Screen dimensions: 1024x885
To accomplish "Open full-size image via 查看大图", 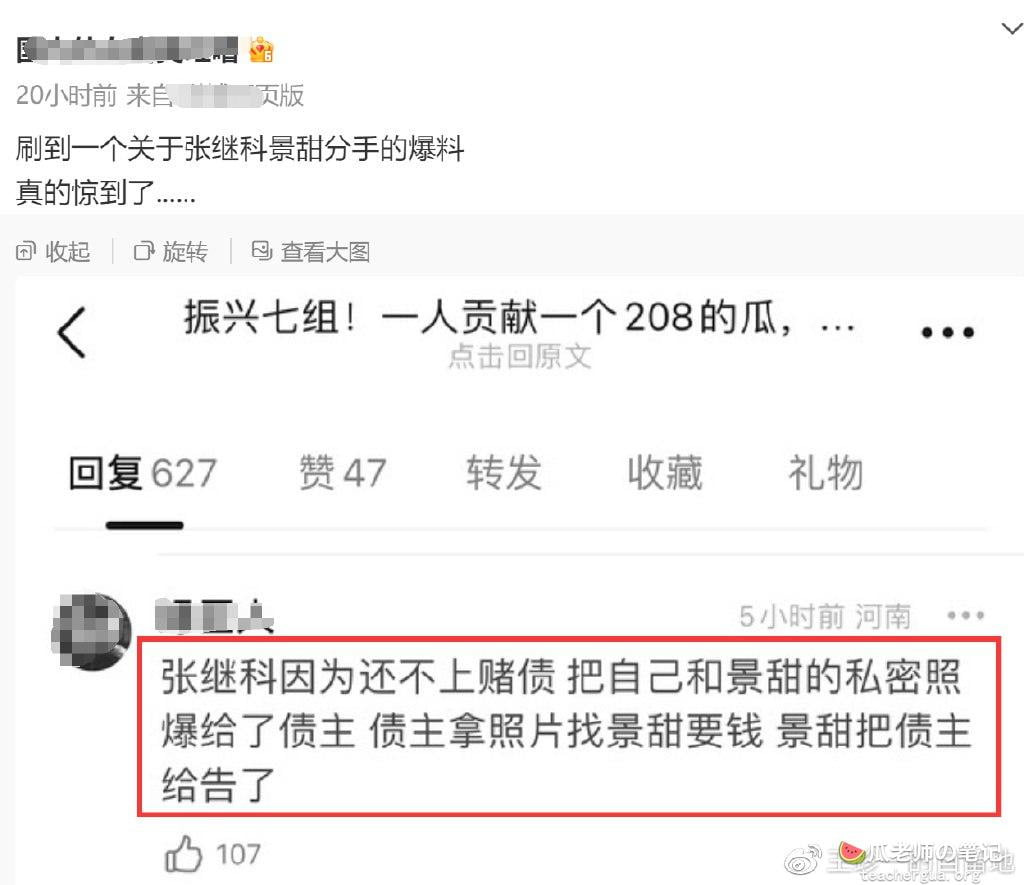I will coord(311,251).
